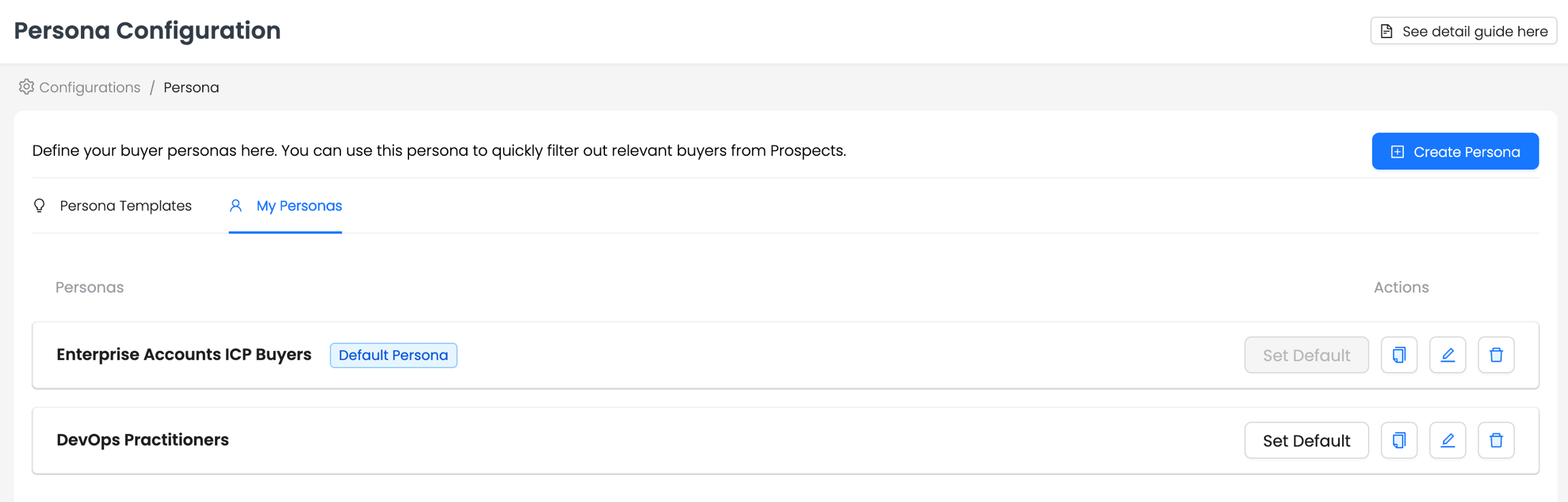
Task: Click the Default Persona badge
Action: click(393, 355)
